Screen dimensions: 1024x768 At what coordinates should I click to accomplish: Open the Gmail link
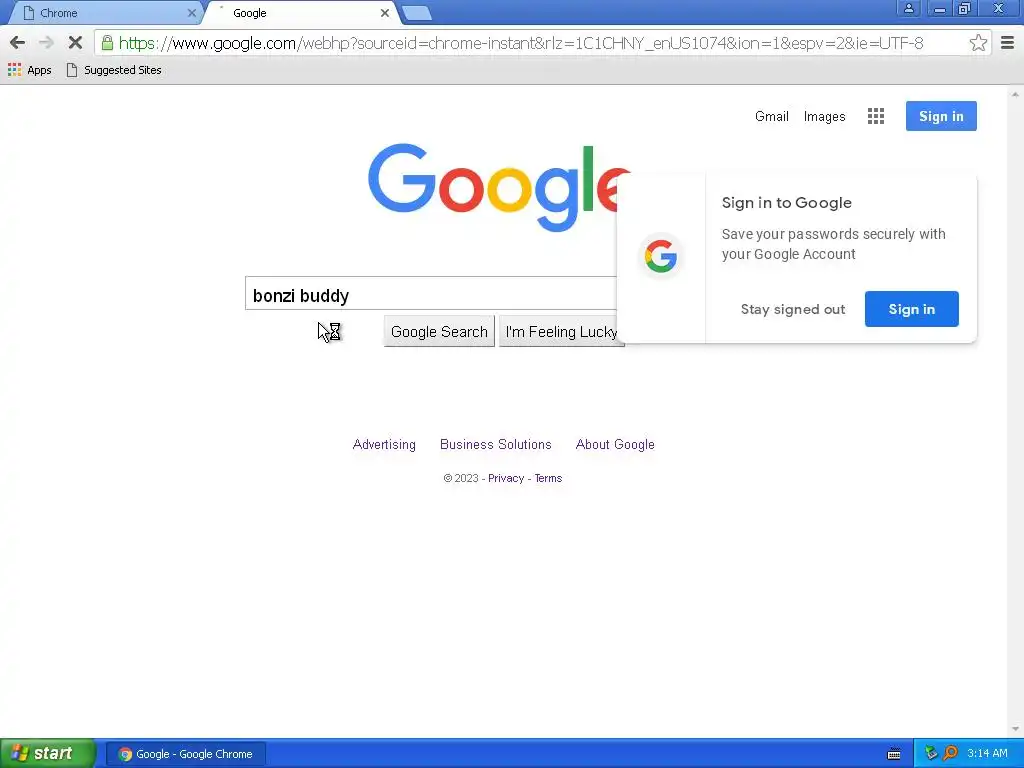coord(771,116)
